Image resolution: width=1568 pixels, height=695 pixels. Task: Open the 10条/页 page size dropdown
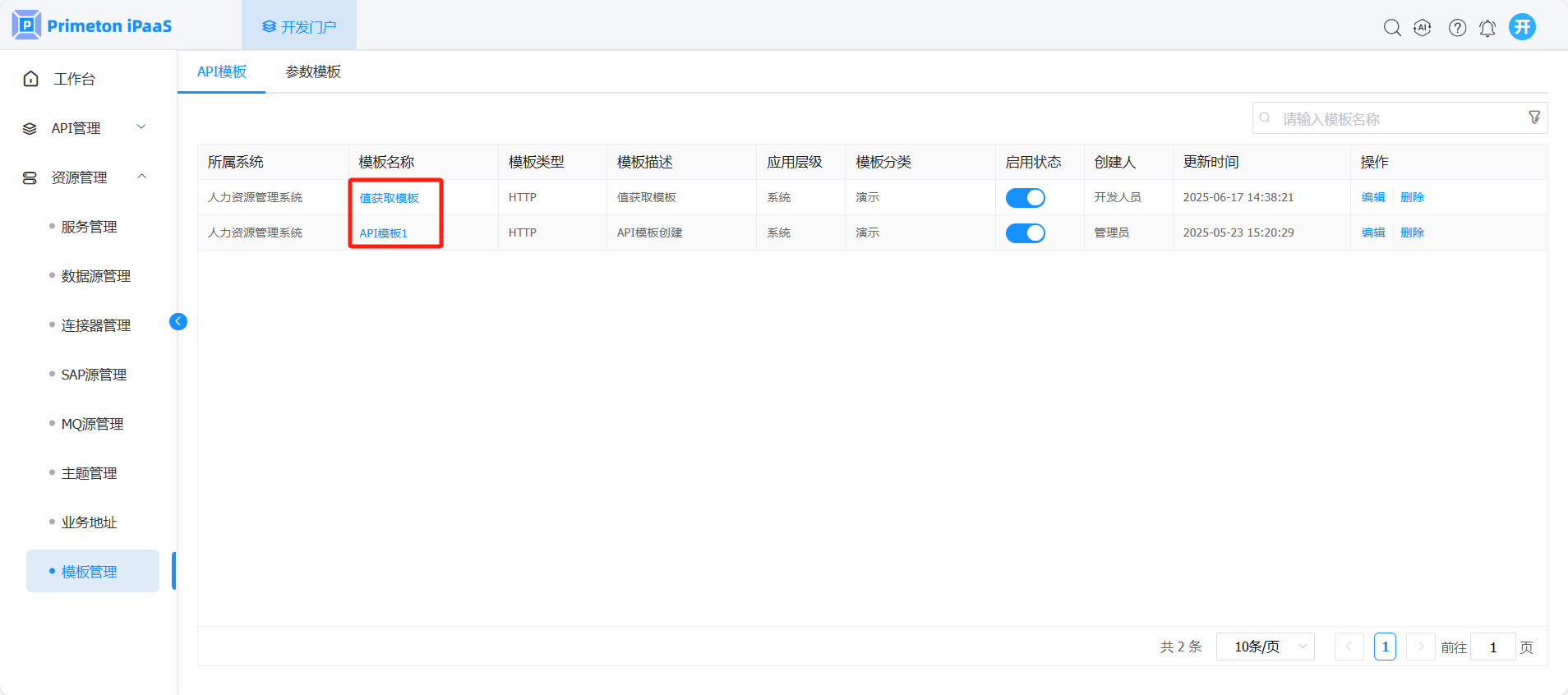[1266, 647]
